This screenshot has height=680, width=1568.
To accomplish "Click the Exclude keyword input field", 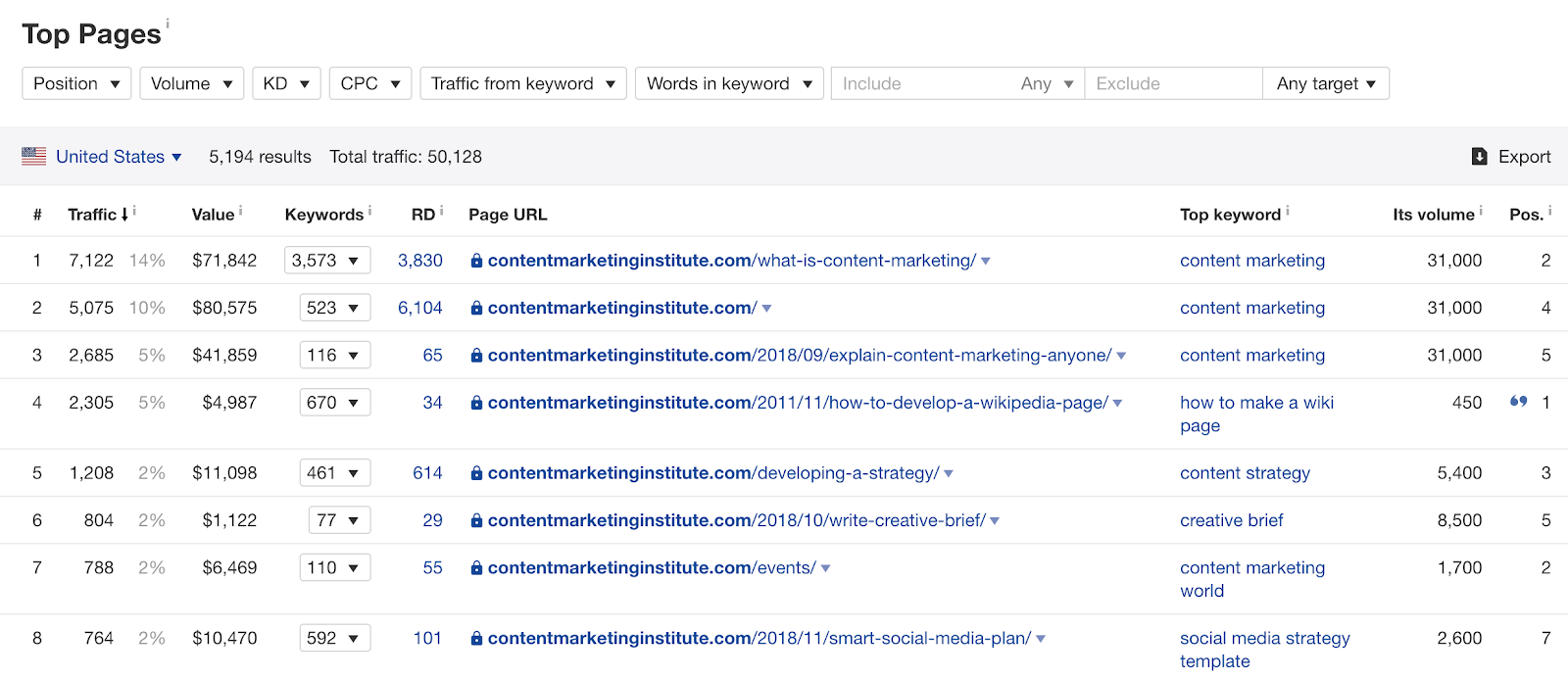I will click(x=1173, y=83).
